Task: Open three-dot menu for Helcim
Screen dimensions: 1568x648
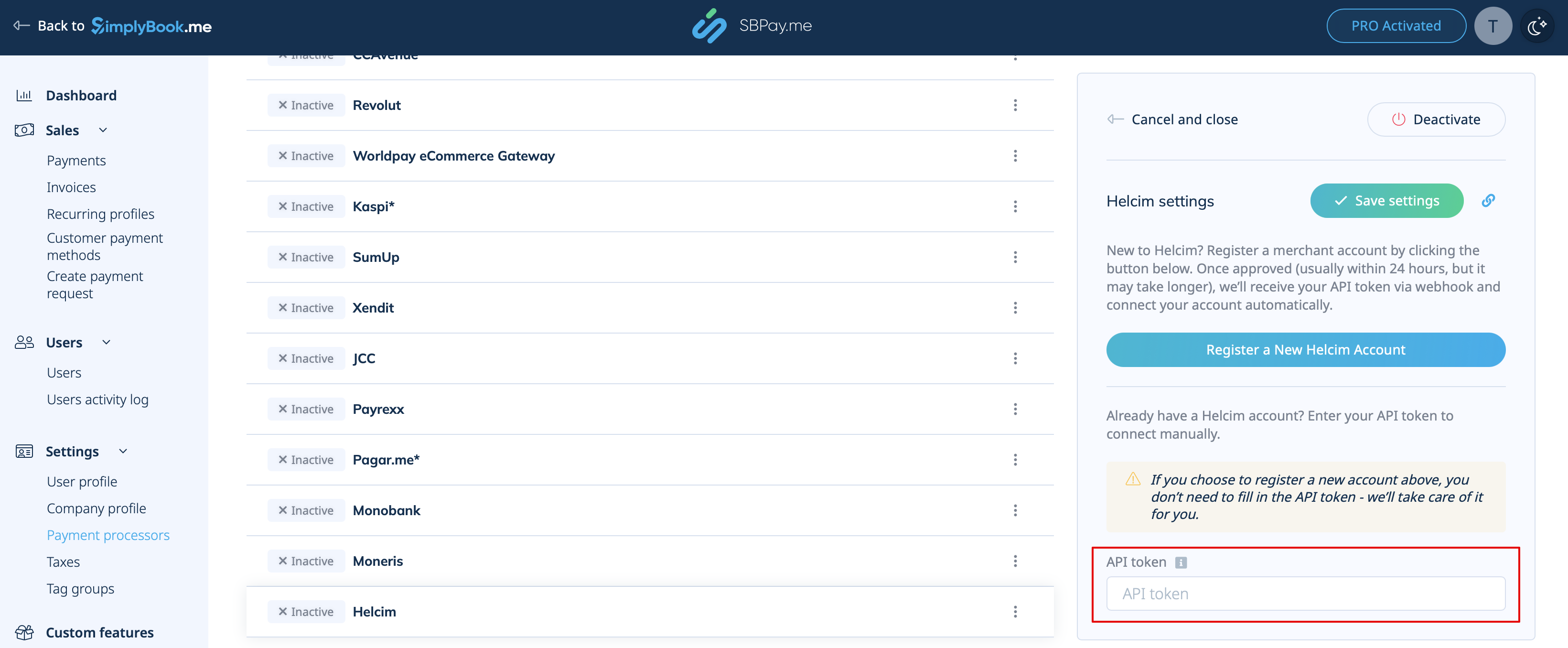Action: [x=1015, y=612]
